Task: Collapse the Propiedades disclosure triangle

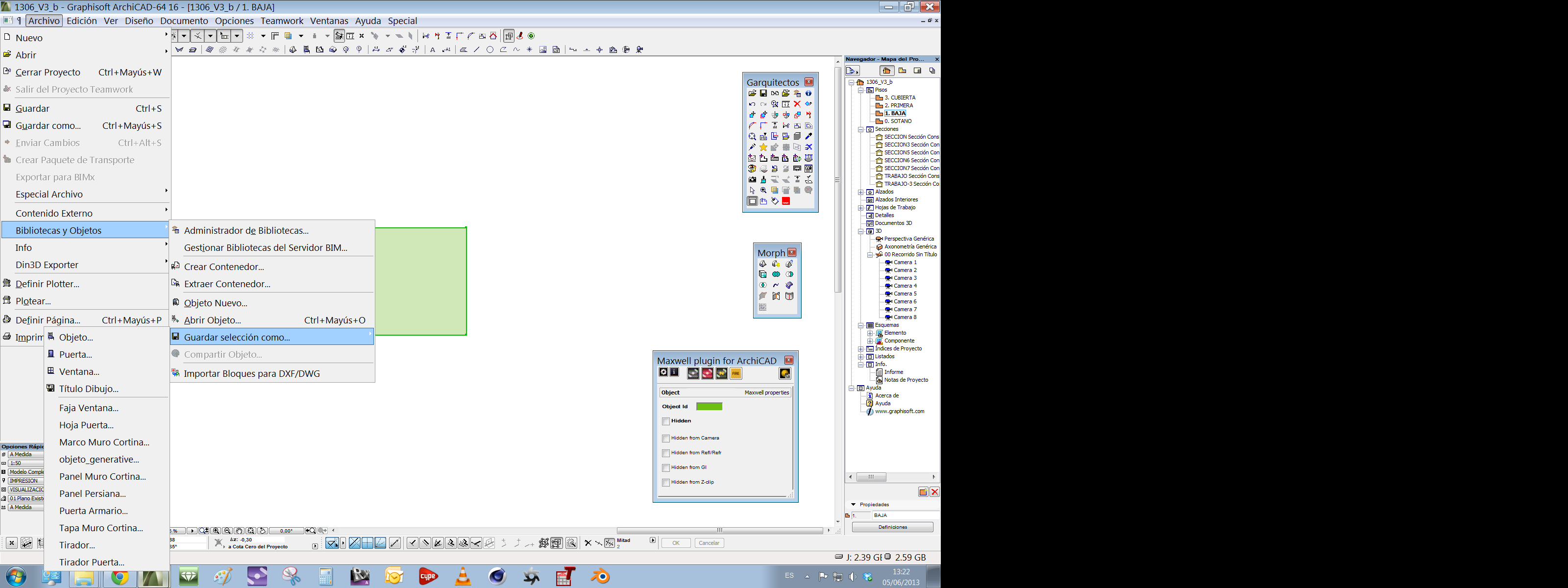Action: [854, 505]
